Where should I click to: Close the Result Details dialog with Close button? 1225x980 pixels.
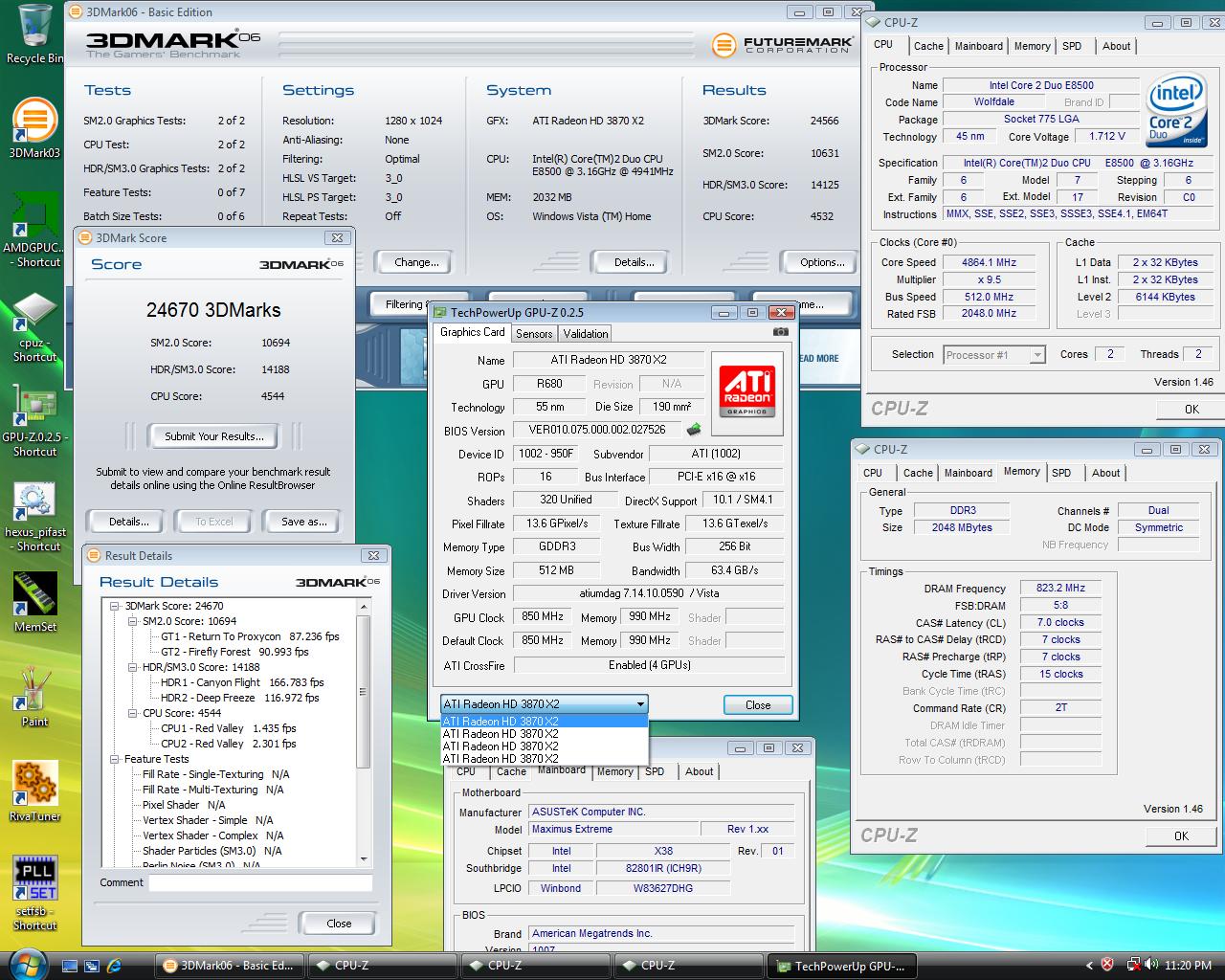(339, 924)
